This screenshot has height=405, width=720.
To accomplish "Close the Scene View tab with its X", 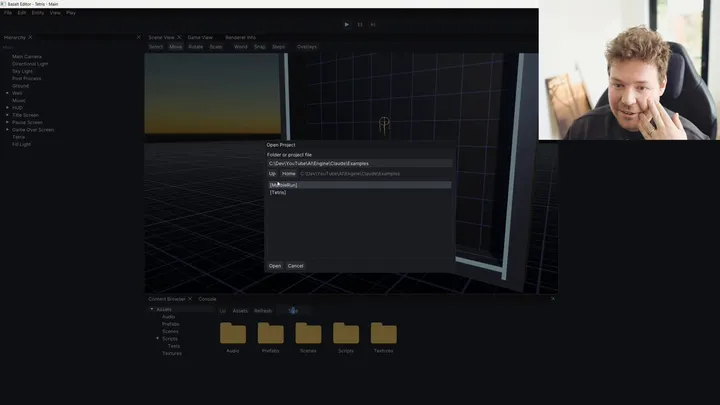I will (x=179, y=37).
